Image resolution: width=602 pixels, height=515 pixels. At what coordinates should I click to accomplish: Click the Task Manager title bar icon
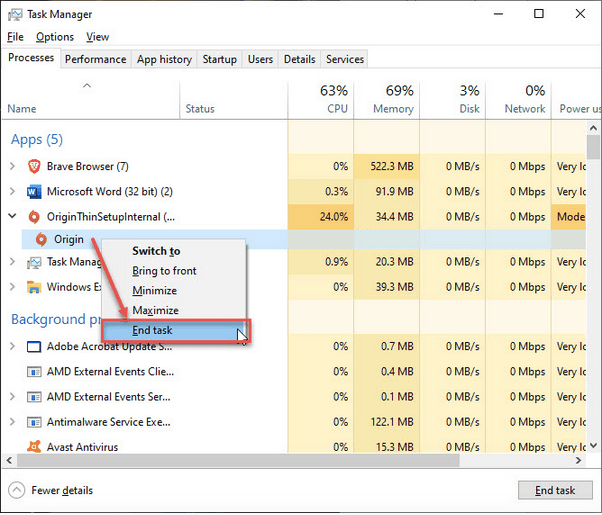click(15, 15)
